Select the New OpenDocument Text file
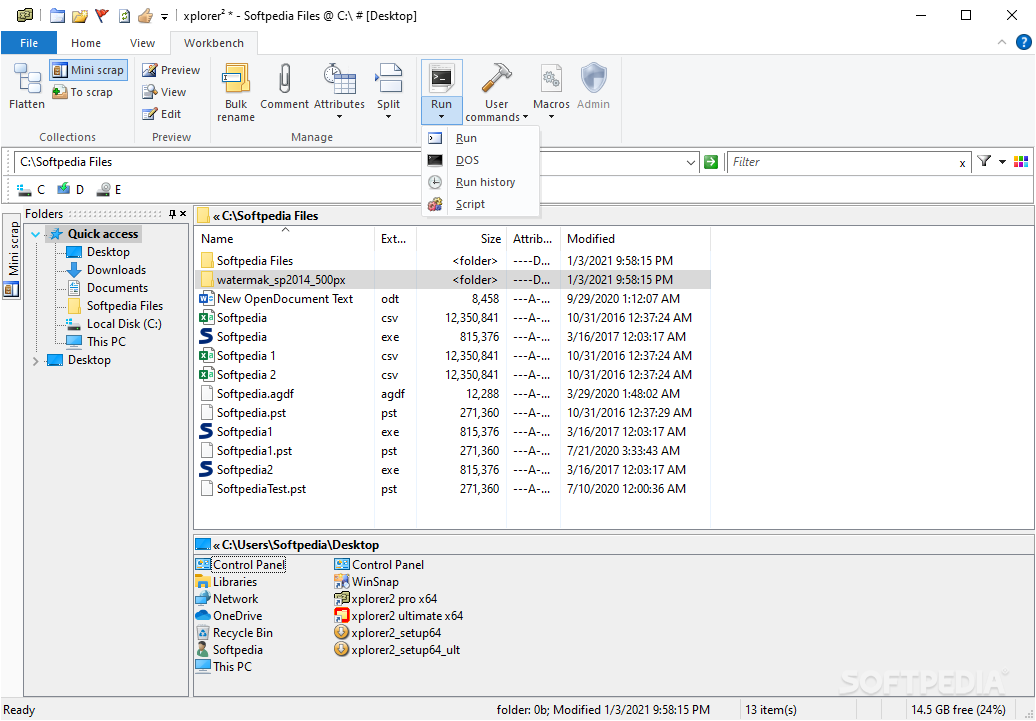The height and width of the screenshot is (721, 1036). [285, 299]
